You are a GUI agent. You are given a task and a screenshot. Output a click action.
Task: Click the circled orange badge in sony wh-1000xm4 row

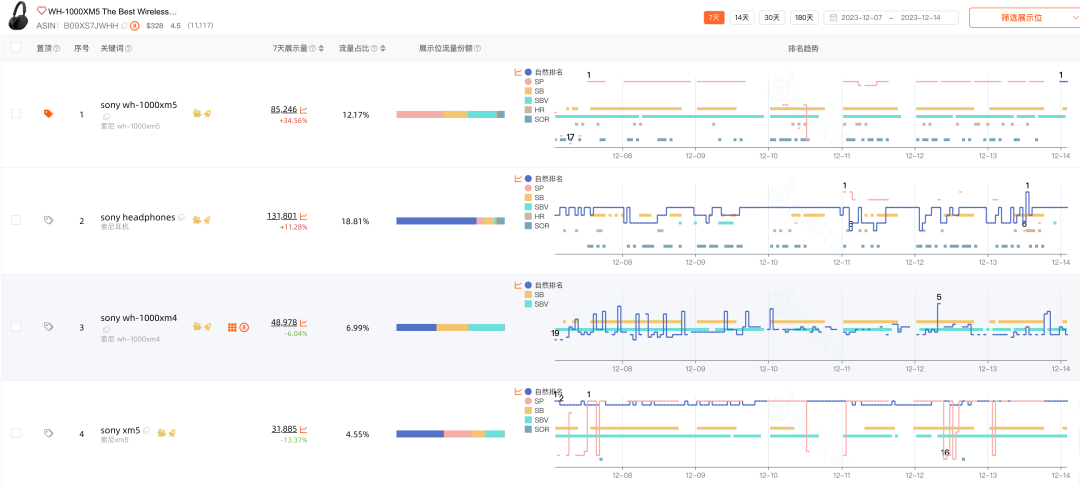pos(244,328)
